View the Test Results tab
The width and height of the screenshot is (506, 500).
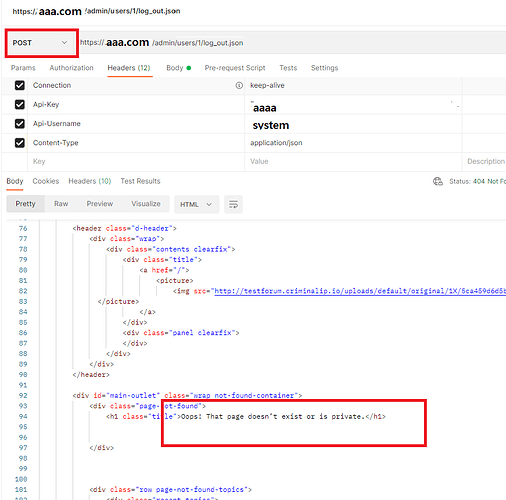click(x=140, y=181)
